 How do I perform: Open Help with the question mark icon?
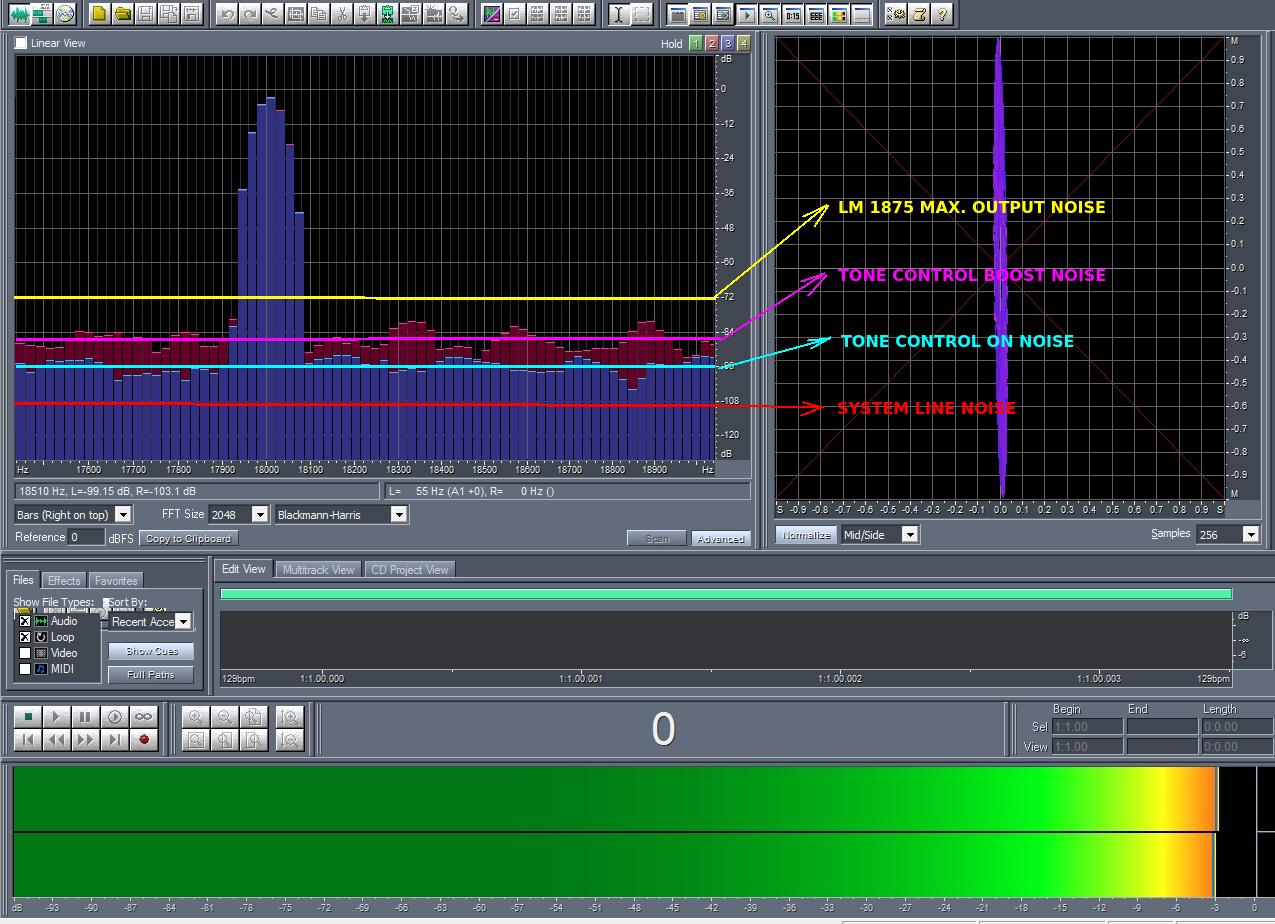pyautogui.click(x=941, y=14)
